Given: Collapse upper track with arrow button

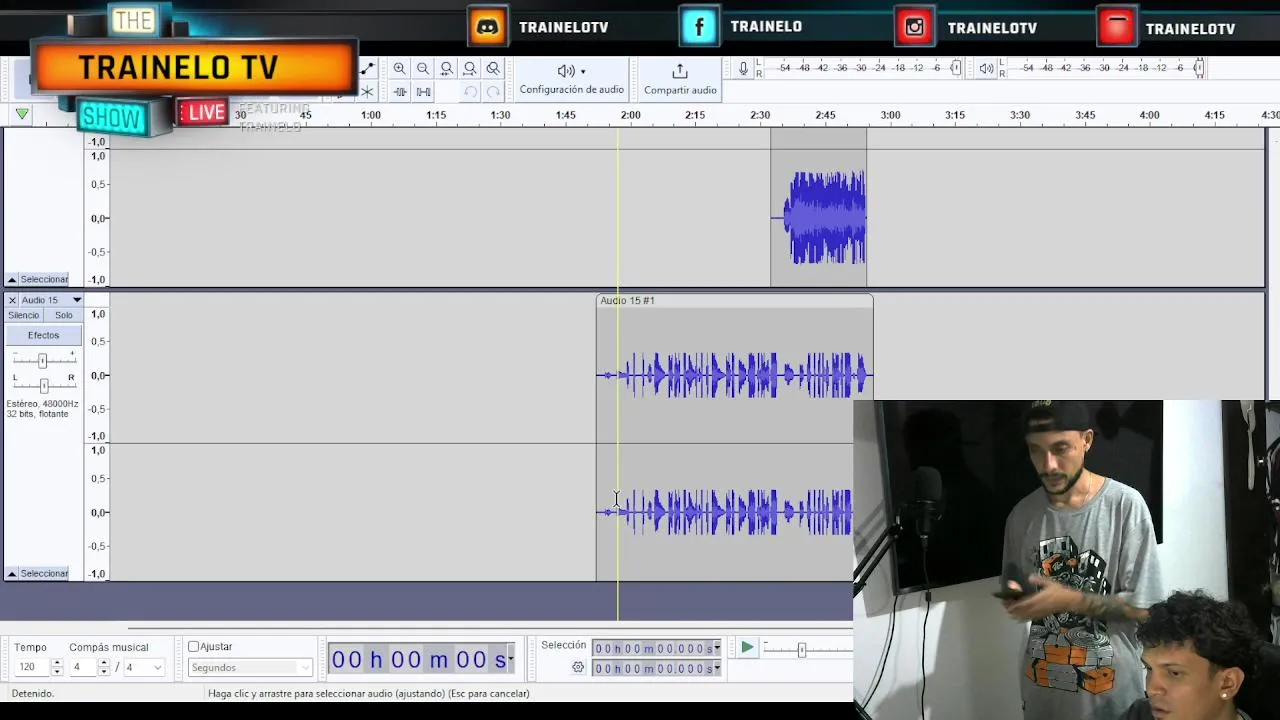Looking at the screenshot, I should coord(12,280).
